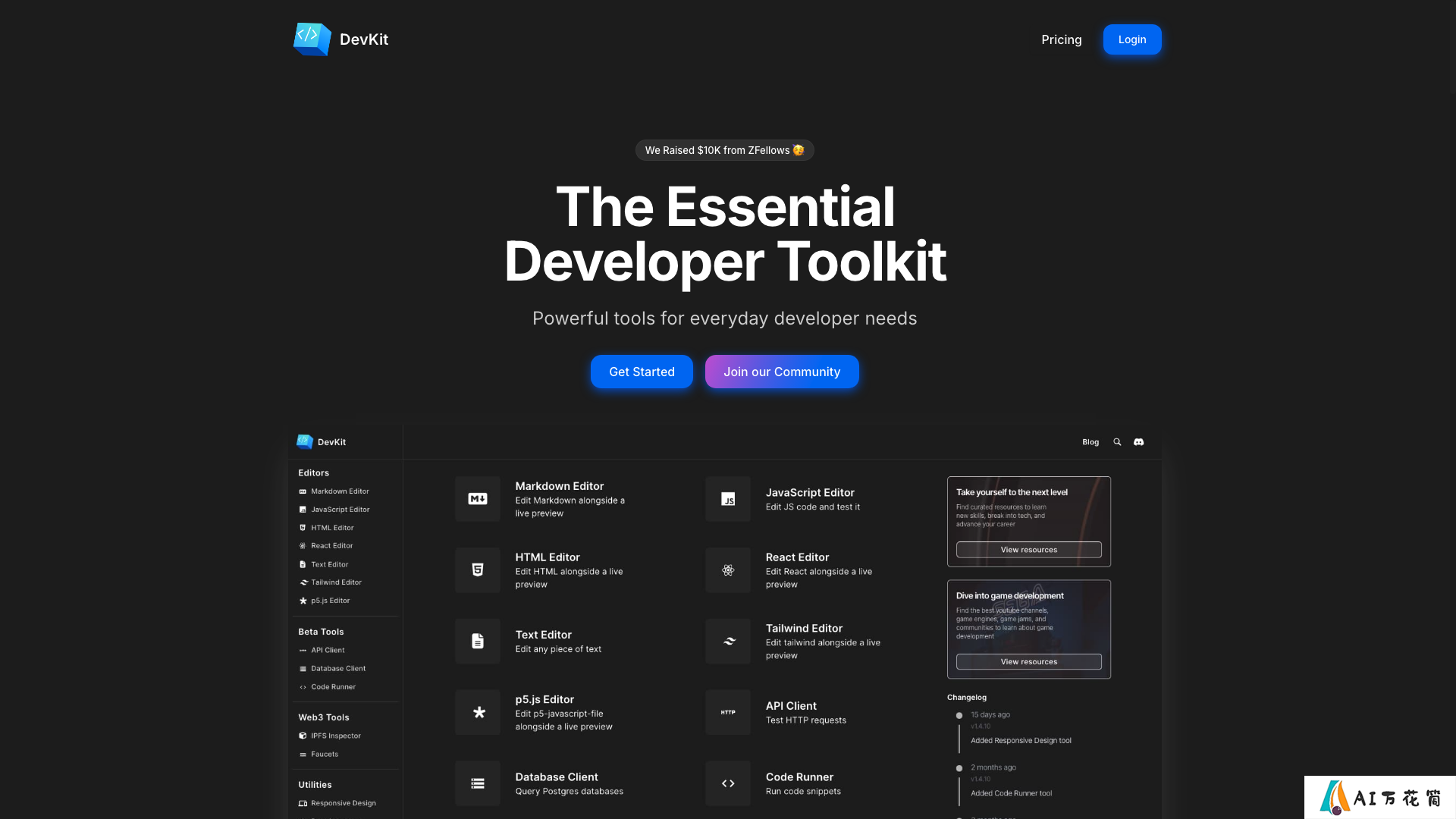Open the ZFellows funding announcement badge

pyautogui.click(x=724, y=150)
